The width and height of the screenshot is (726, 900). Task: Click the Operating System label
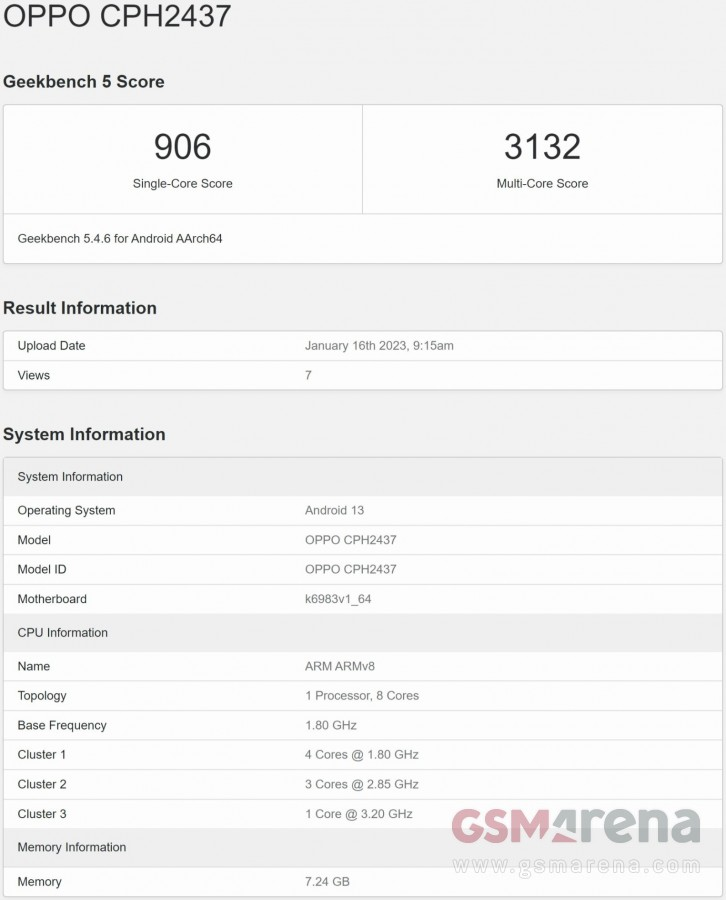[x=66, y=510]
